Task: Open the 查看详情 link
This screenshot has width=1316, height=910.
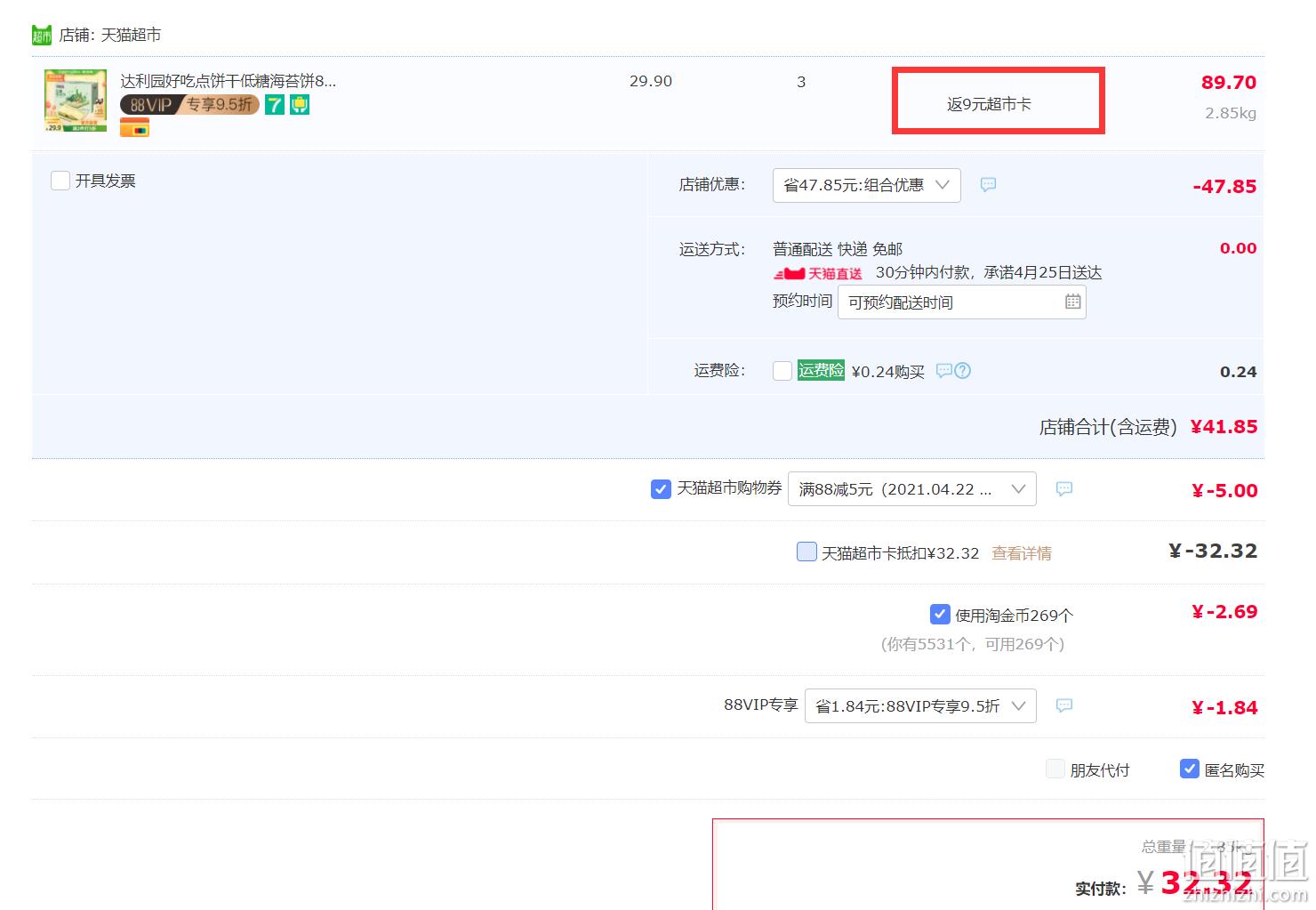Action: 1022,553
